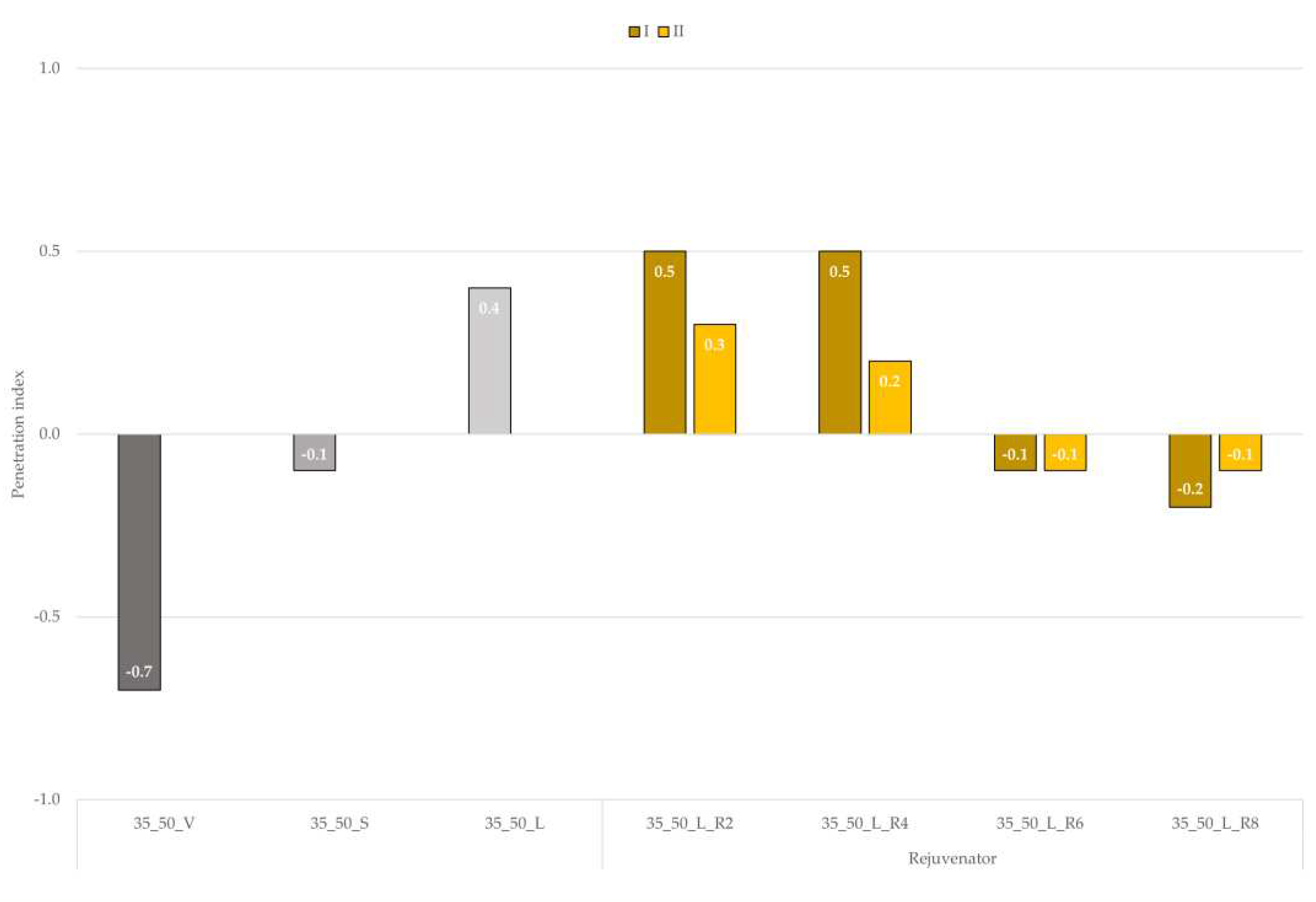Click the yellow legend swatch for series II

tap(663, 32)
